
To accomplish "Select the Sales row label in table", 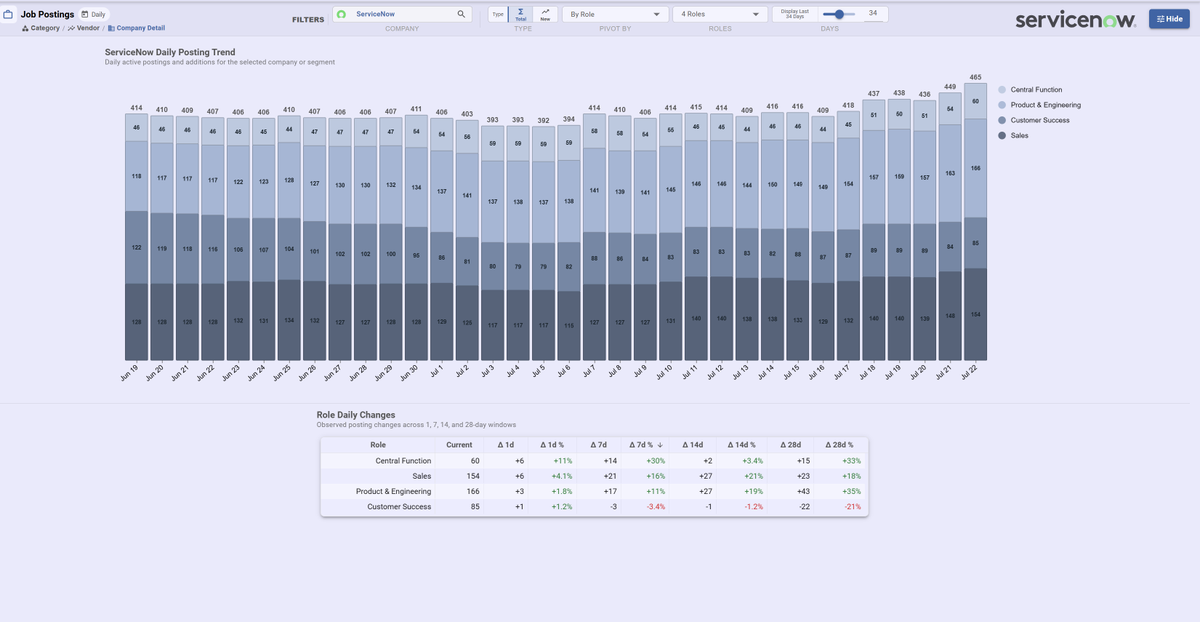I will click(422, 476).
